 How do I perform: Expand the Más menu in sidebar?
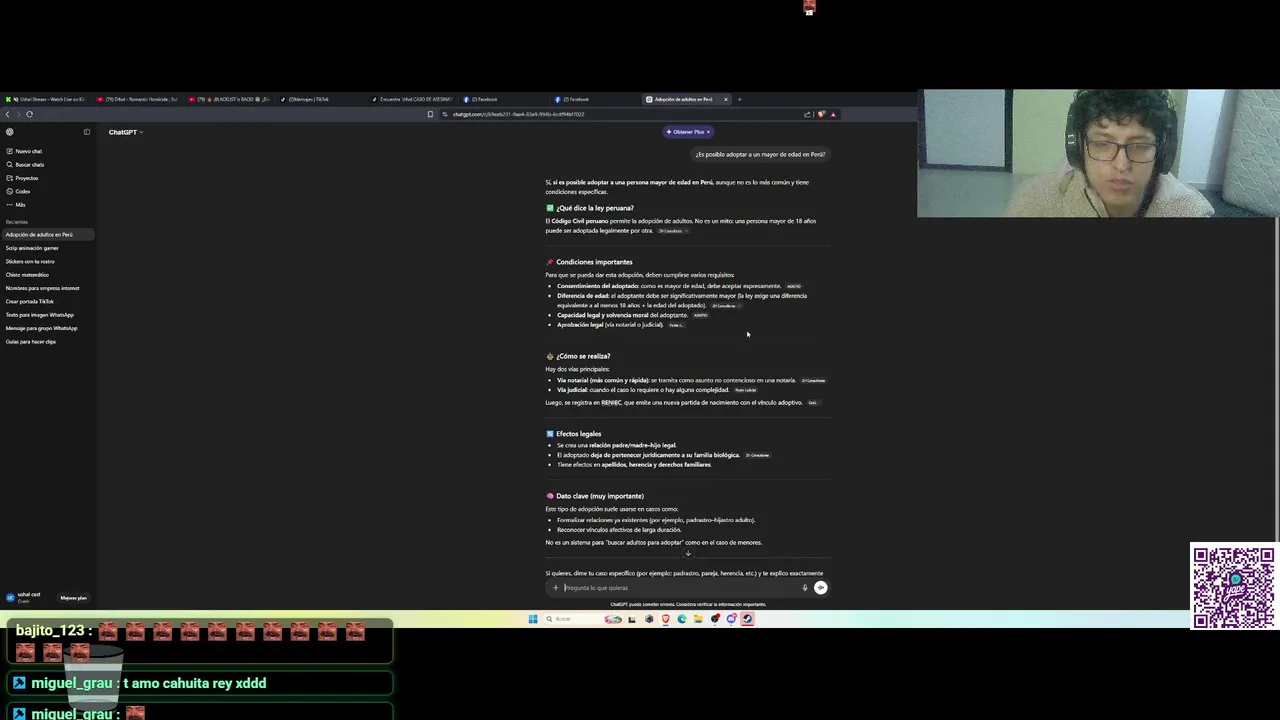(16, 204)
